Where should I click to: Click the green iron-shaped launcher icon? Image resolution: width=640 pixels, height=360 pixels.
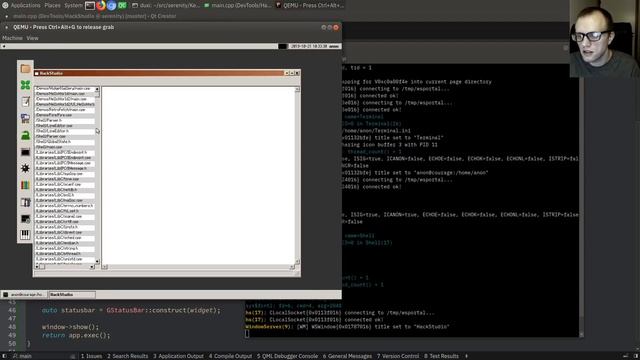(x=25, y=135)
